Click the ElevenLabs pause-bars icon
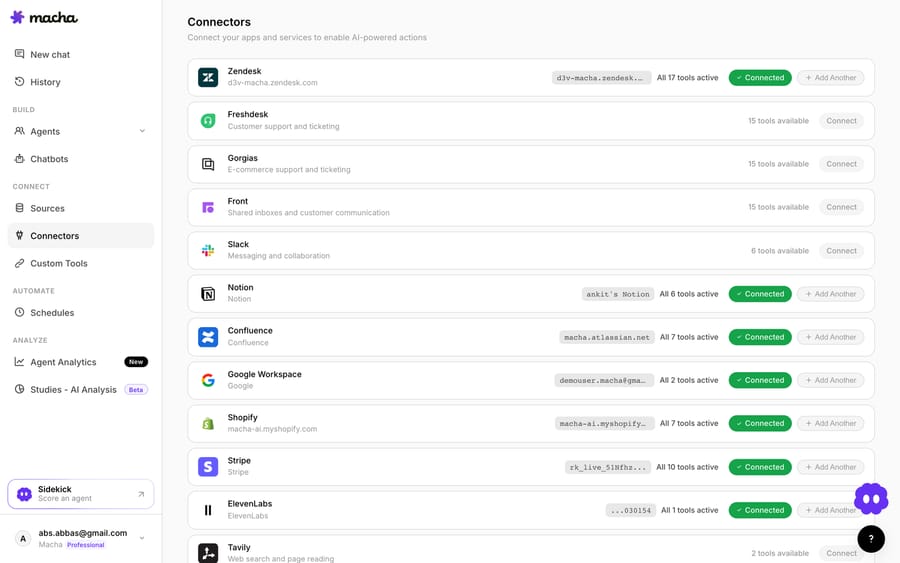Screen dimensions: 900x563 tap(208, 510)
